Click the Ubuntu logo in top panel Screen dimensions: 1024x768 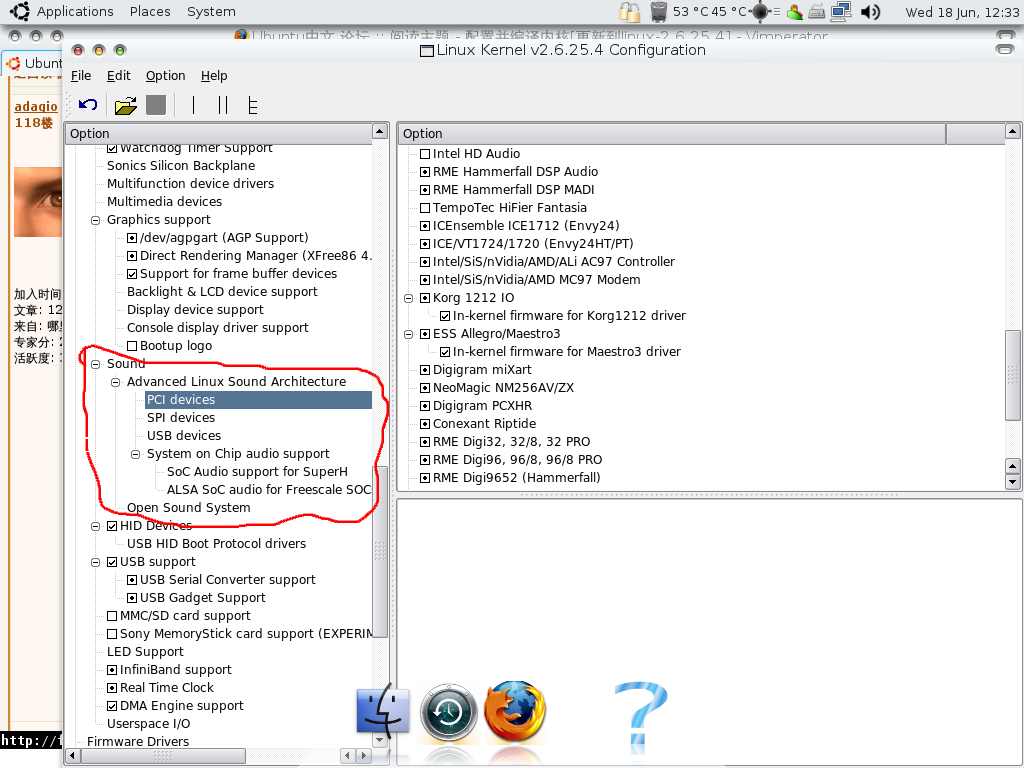pos(20,11)
